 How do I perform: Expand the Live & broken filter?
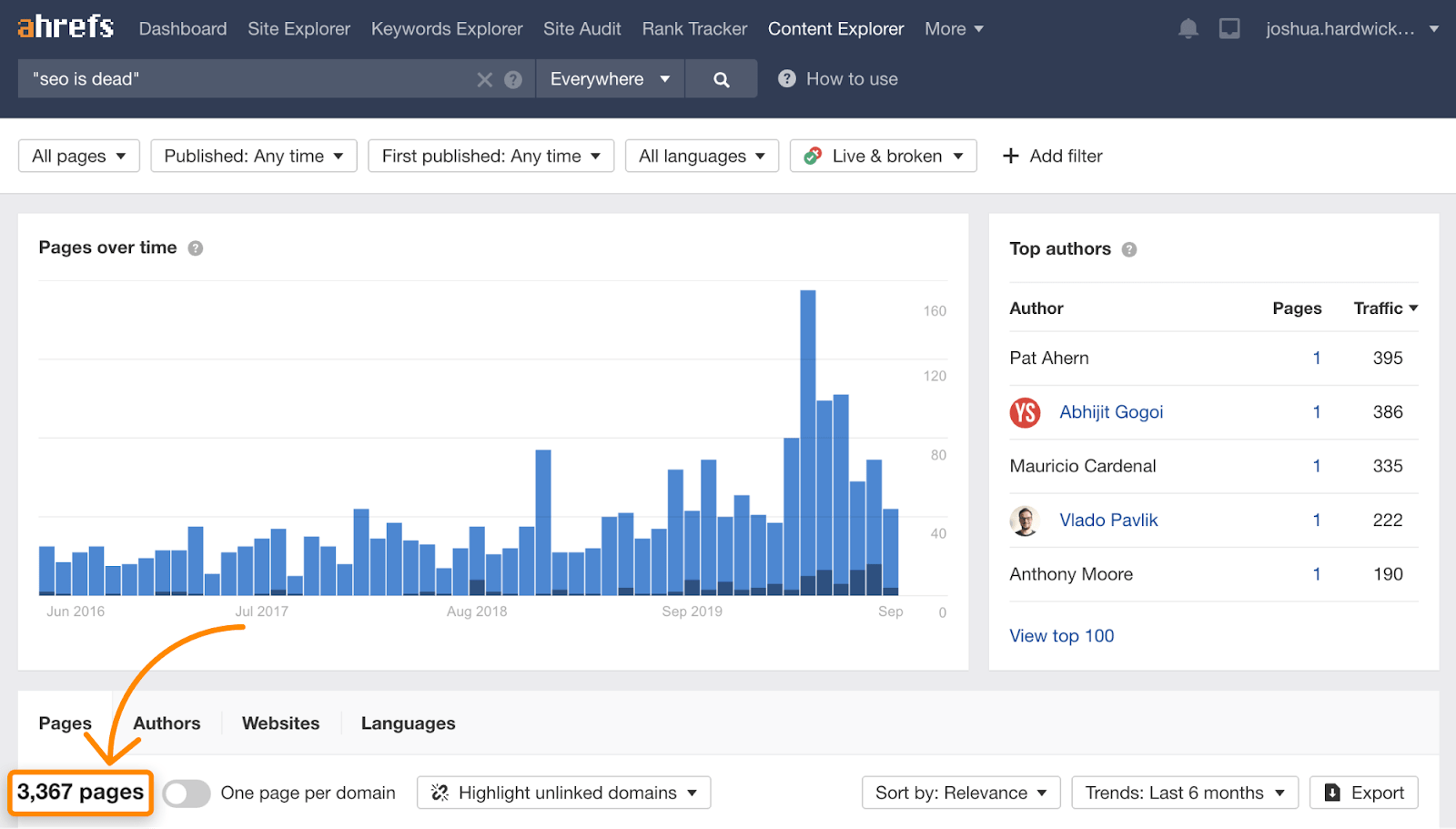(x=883, y=157)
